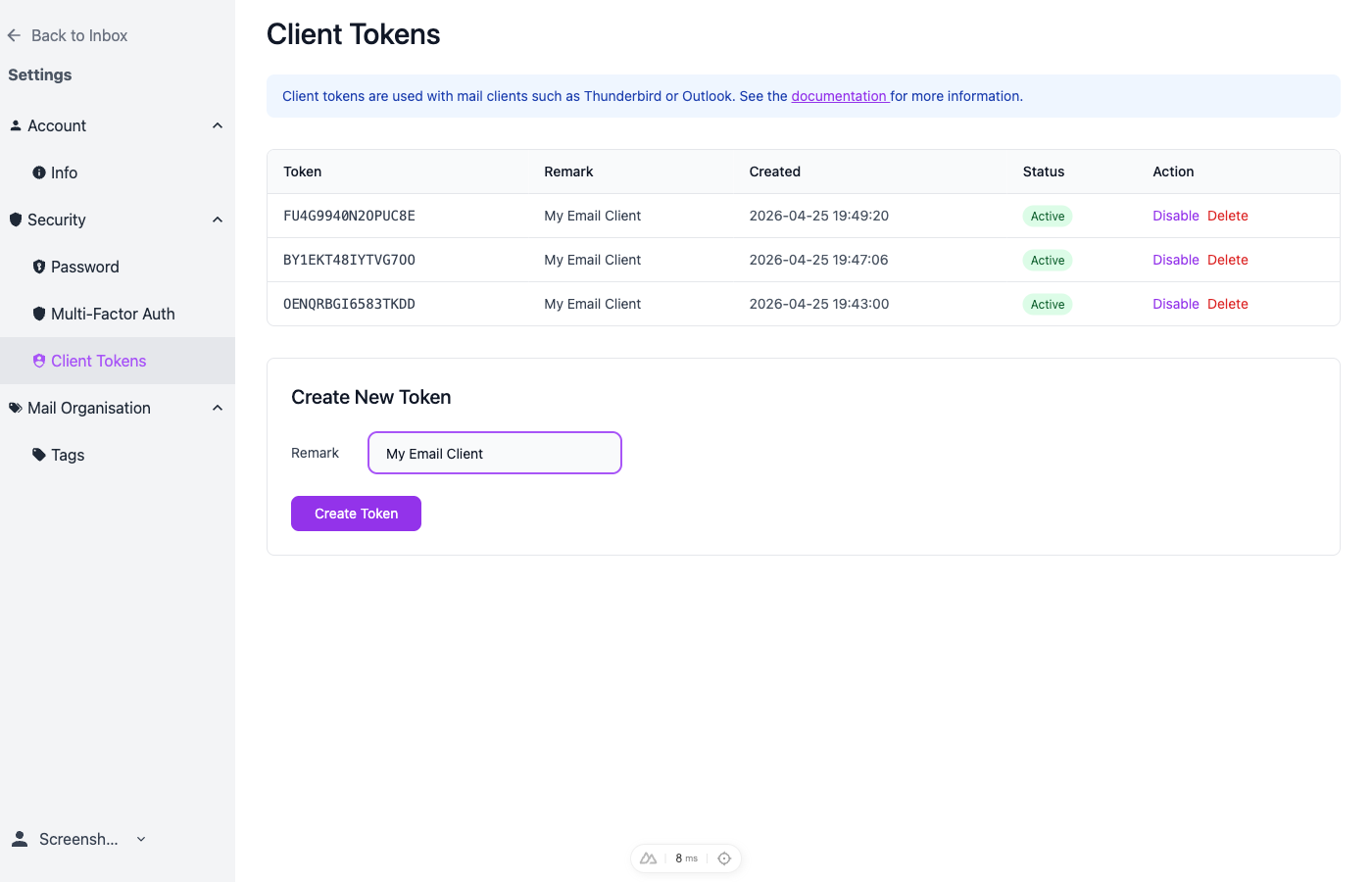Screen dimensions: 1372x882
Task: Select the Info icon in the sidebar
Action: click(40, 172)
